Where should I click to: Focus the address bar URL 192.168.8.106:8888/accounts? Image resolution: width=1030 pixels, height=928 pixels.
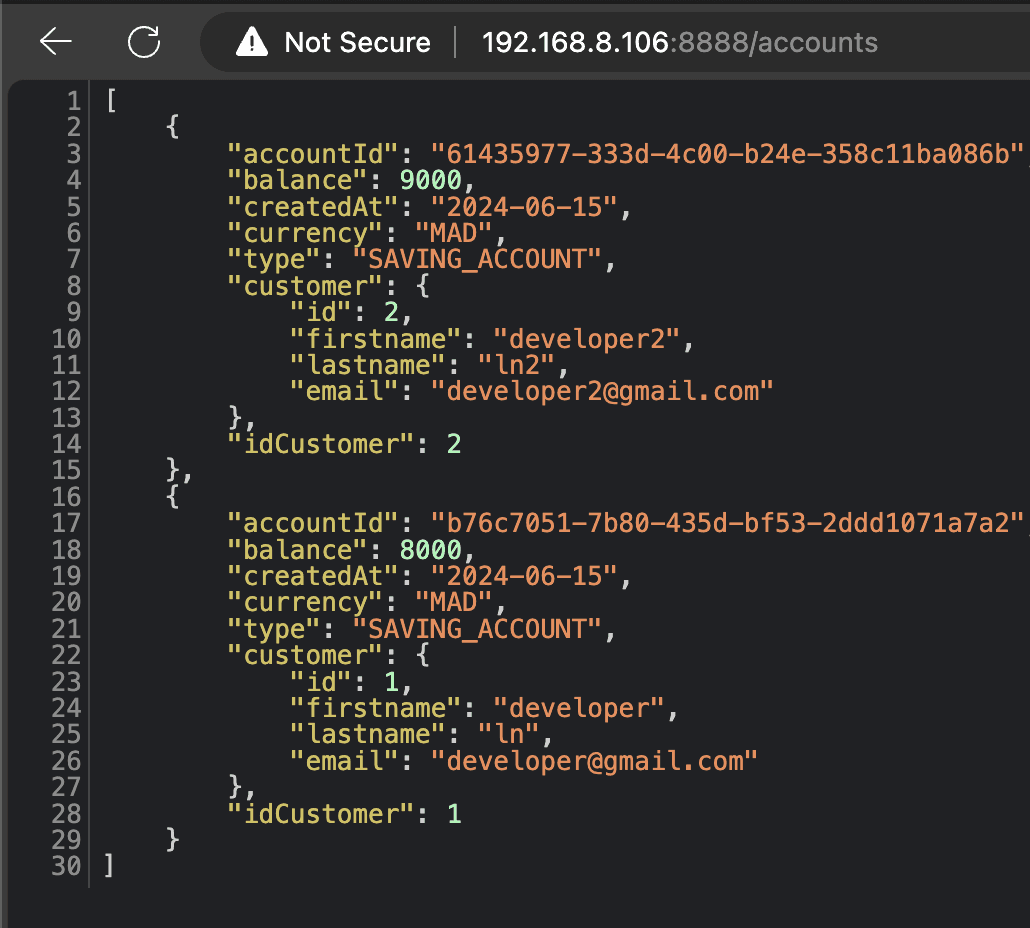679,42
